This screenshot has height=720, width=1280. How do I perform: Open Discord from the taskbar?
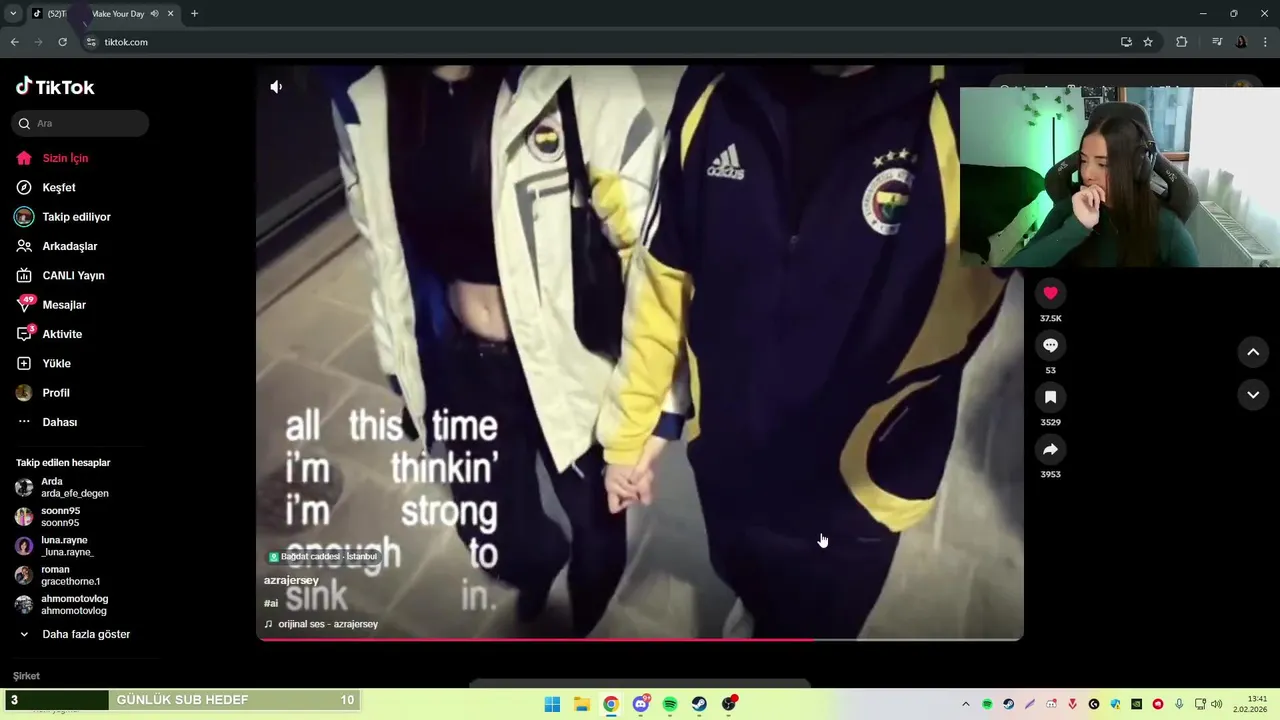641,704
